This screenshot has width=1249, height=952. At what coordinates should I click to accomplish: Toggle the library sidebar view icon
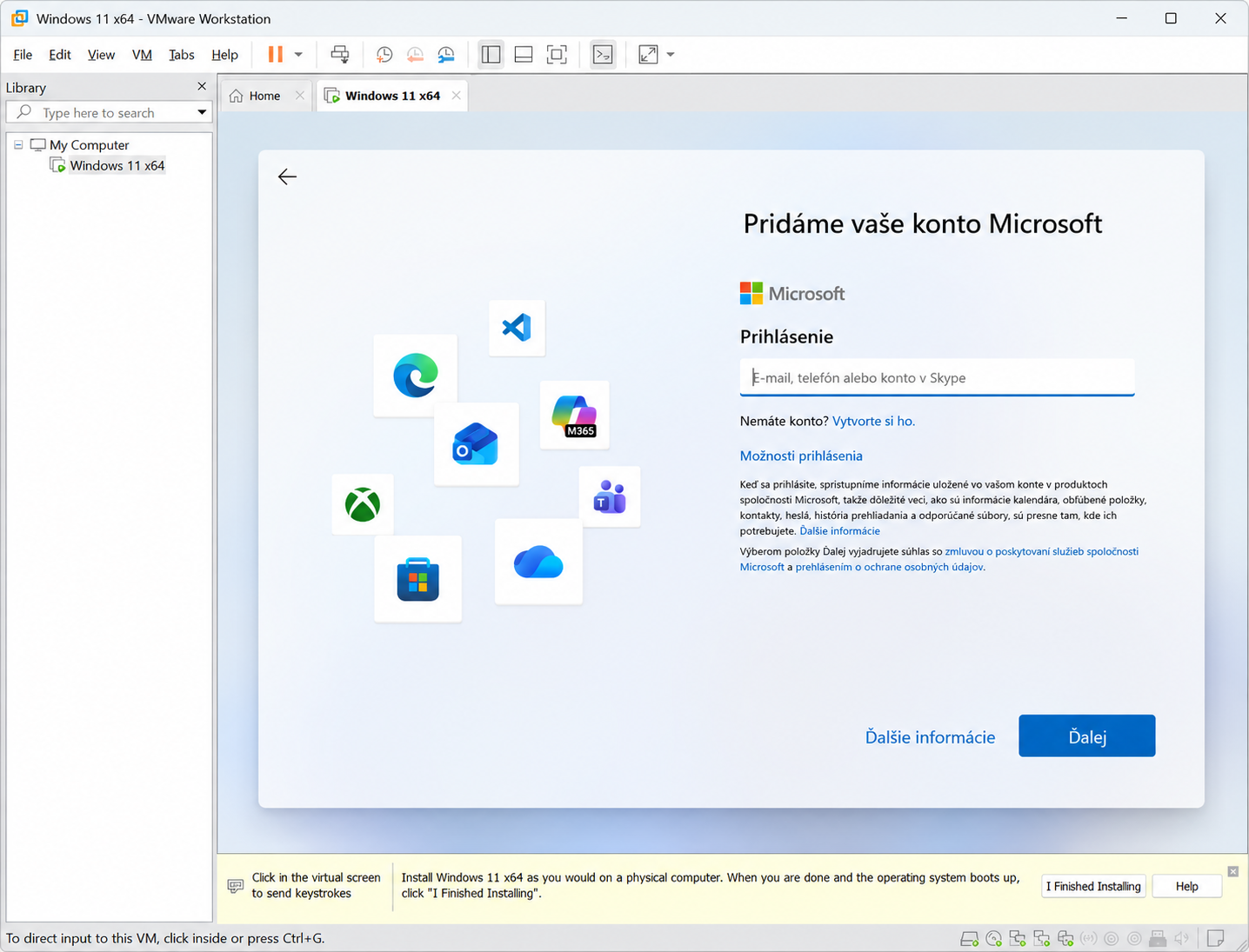tap(491, 54)
